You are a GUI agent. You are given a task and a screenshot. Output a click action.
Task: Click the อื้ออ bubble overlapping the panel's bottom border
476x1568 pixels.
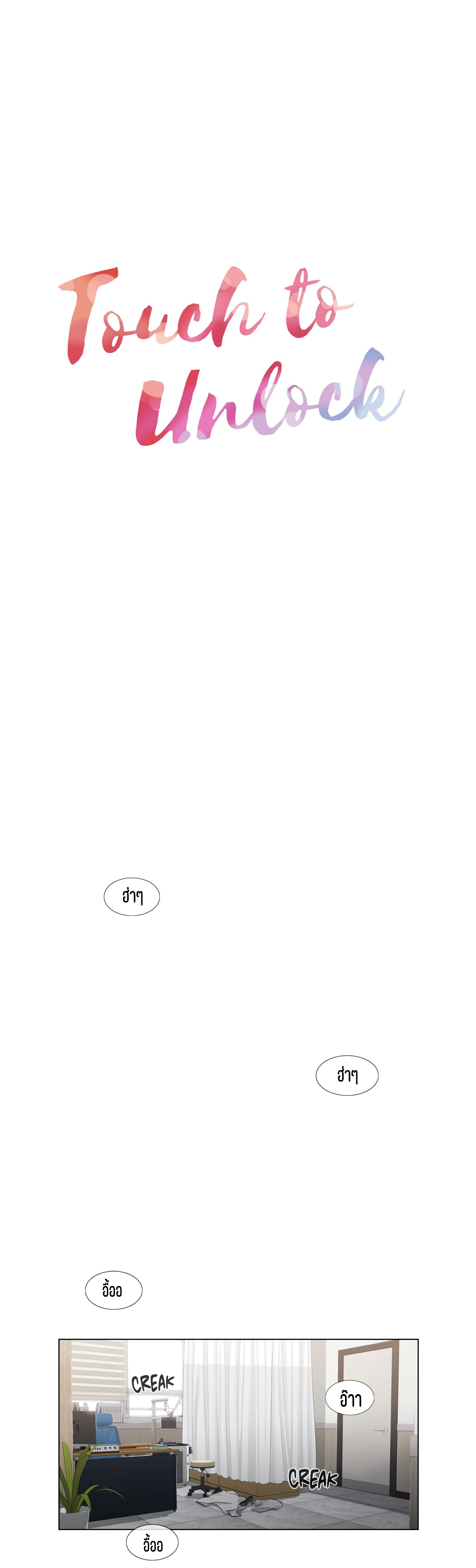(x=152, y=1545)
